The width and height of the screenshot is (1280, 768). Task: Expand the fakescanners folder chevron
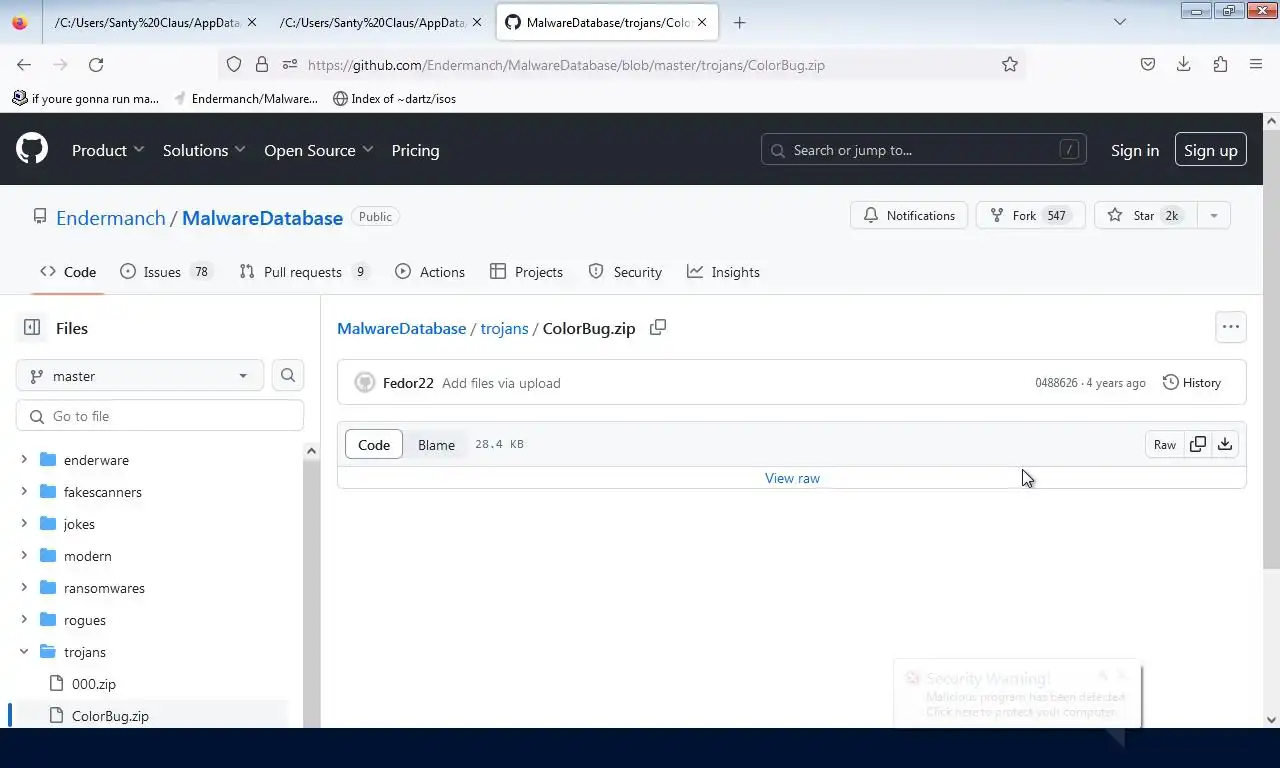(x=24, y=492)
